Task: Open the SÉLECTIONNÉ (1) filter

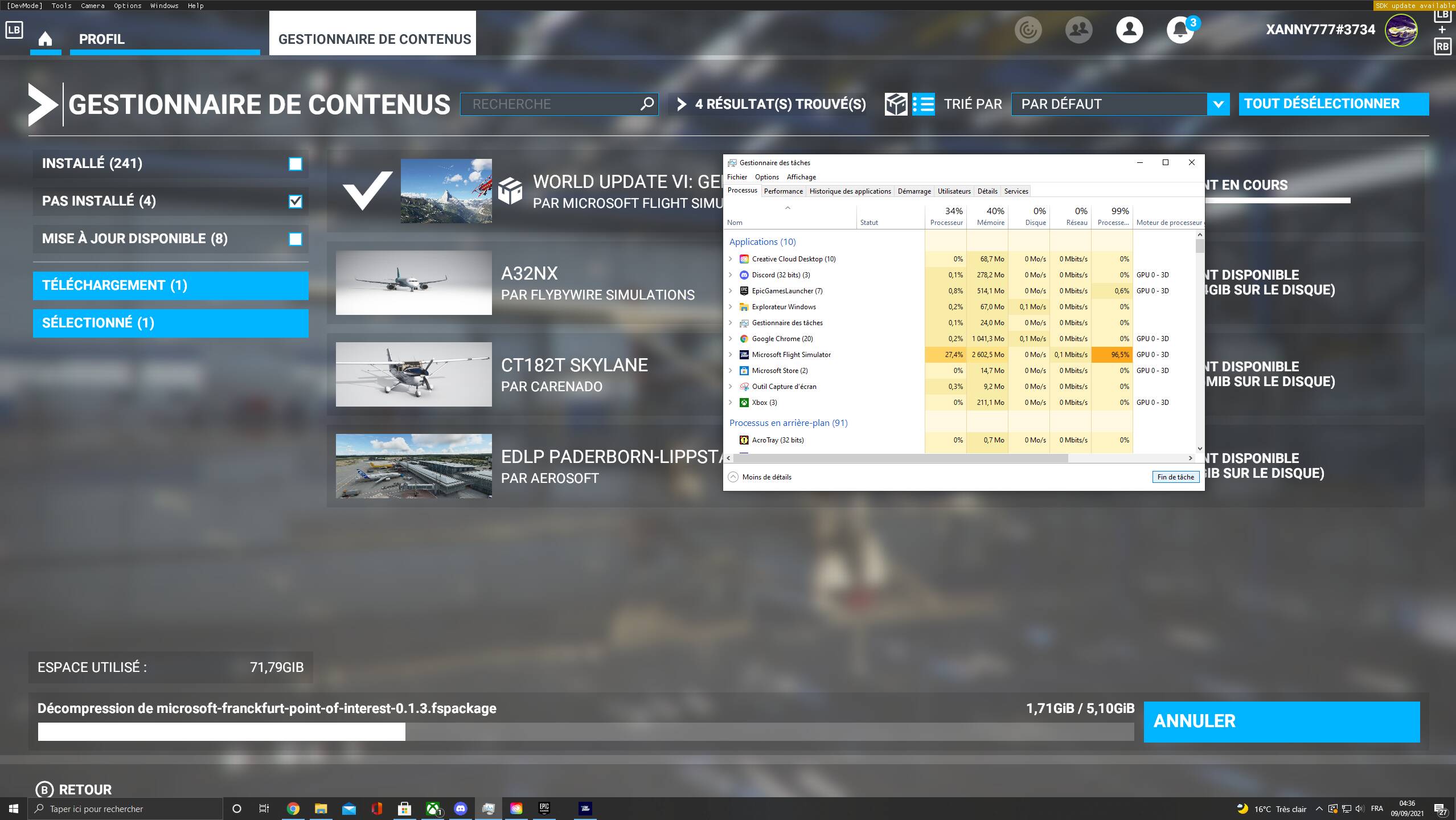Action: pos(171,323)
